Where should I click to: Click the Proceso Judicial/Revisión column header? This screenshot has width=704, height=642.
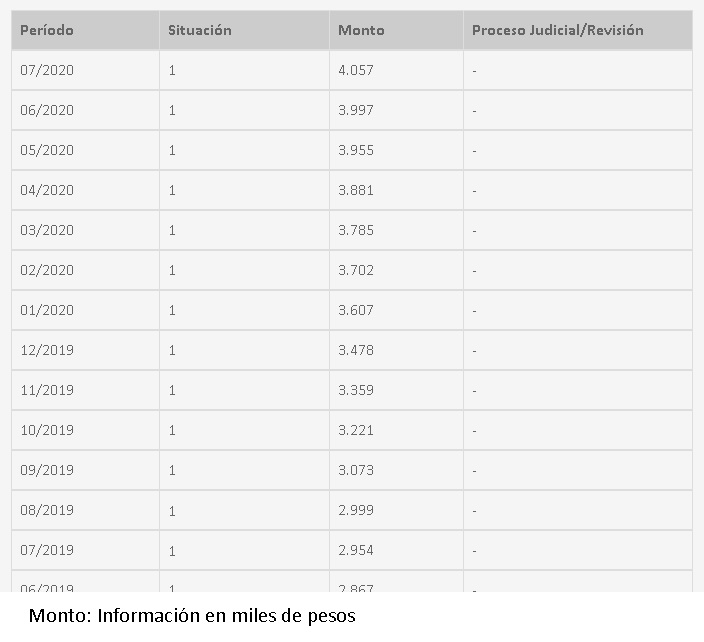pos(578,30)
